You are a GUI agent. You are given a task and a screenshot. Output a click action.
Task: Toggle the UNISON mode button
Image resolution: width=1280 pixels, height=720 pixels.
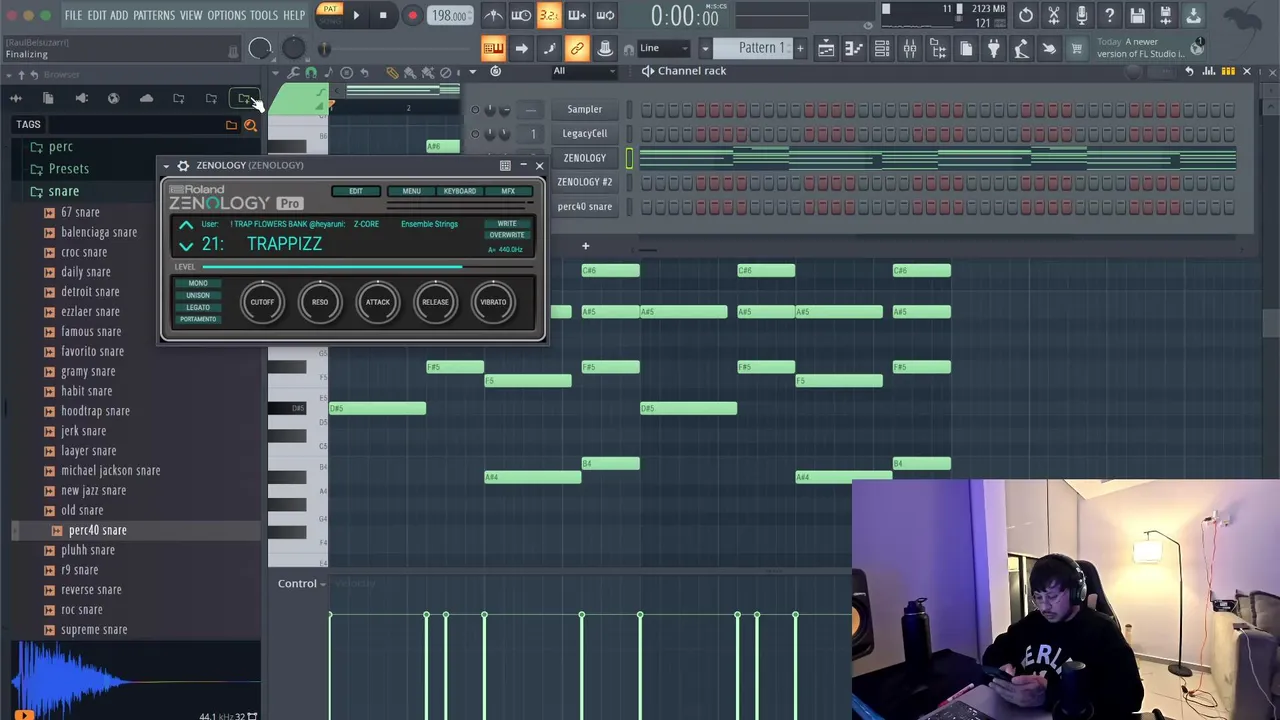198,296
